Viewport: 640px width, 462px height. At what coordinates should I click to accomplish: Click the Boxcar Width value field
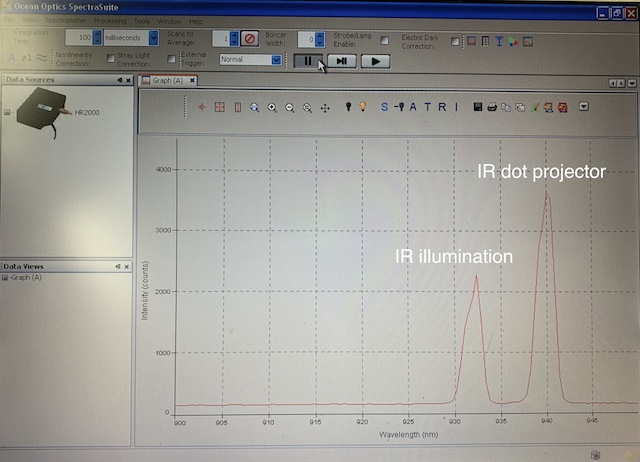306,39
